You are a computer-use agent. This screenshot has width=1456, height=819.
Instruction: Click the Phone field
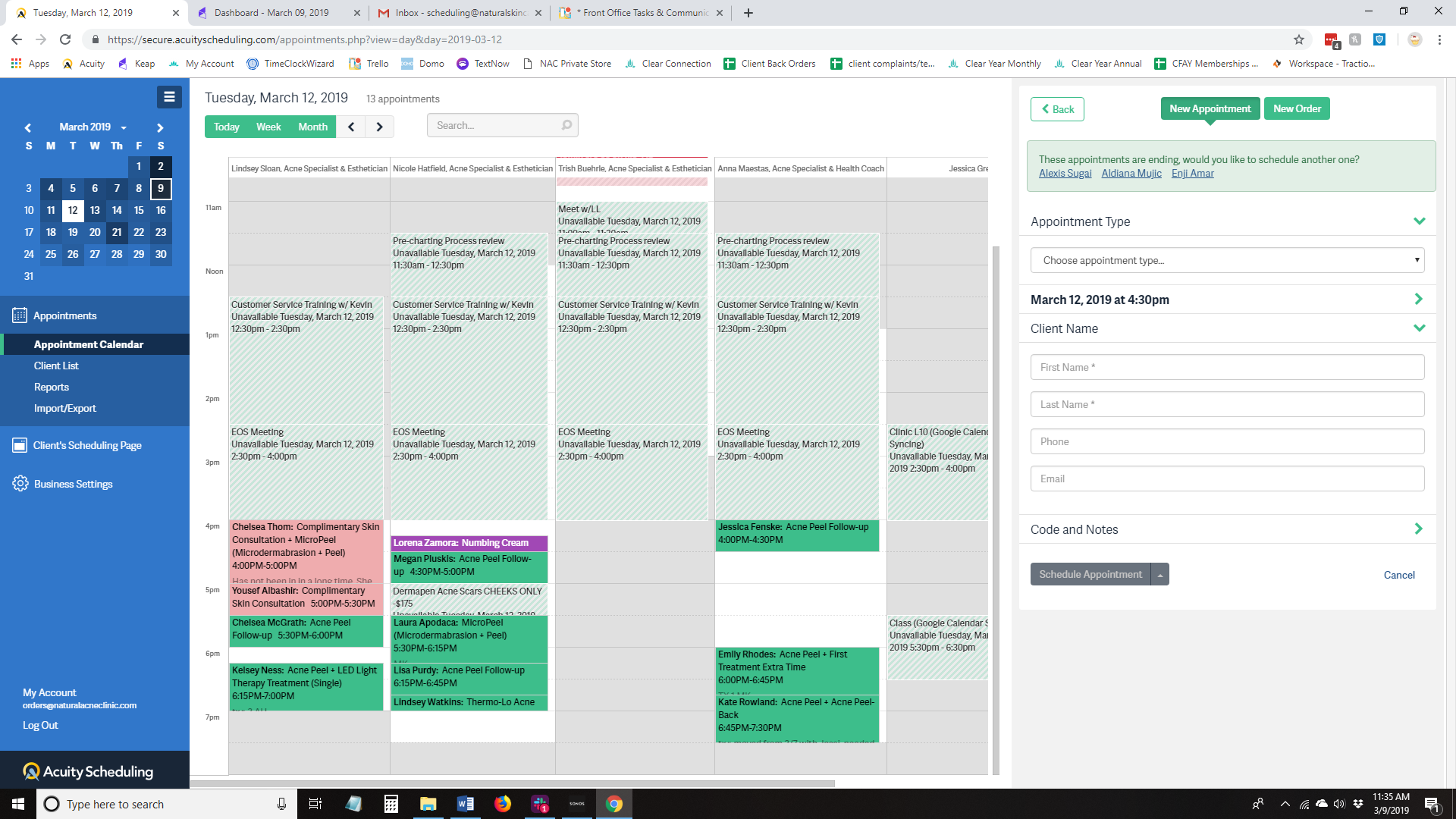click(1227, 441)
